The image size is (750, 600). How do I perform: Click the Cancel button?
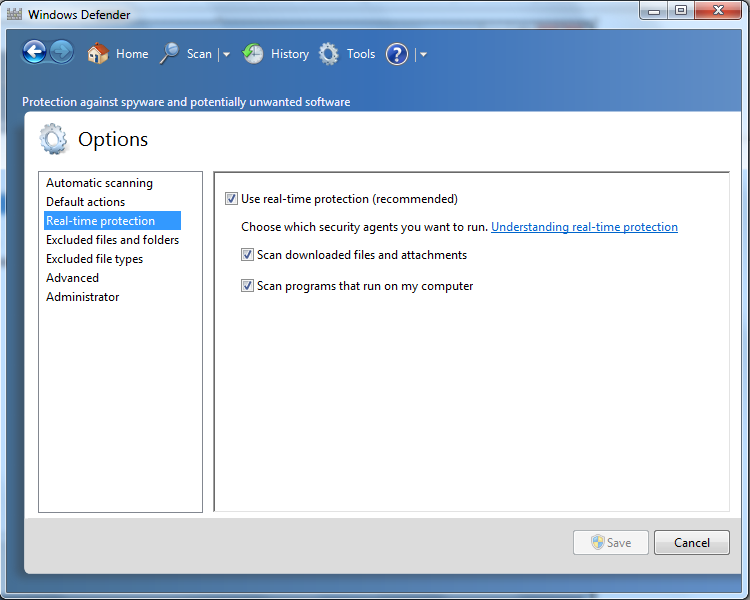coord(692,542)
